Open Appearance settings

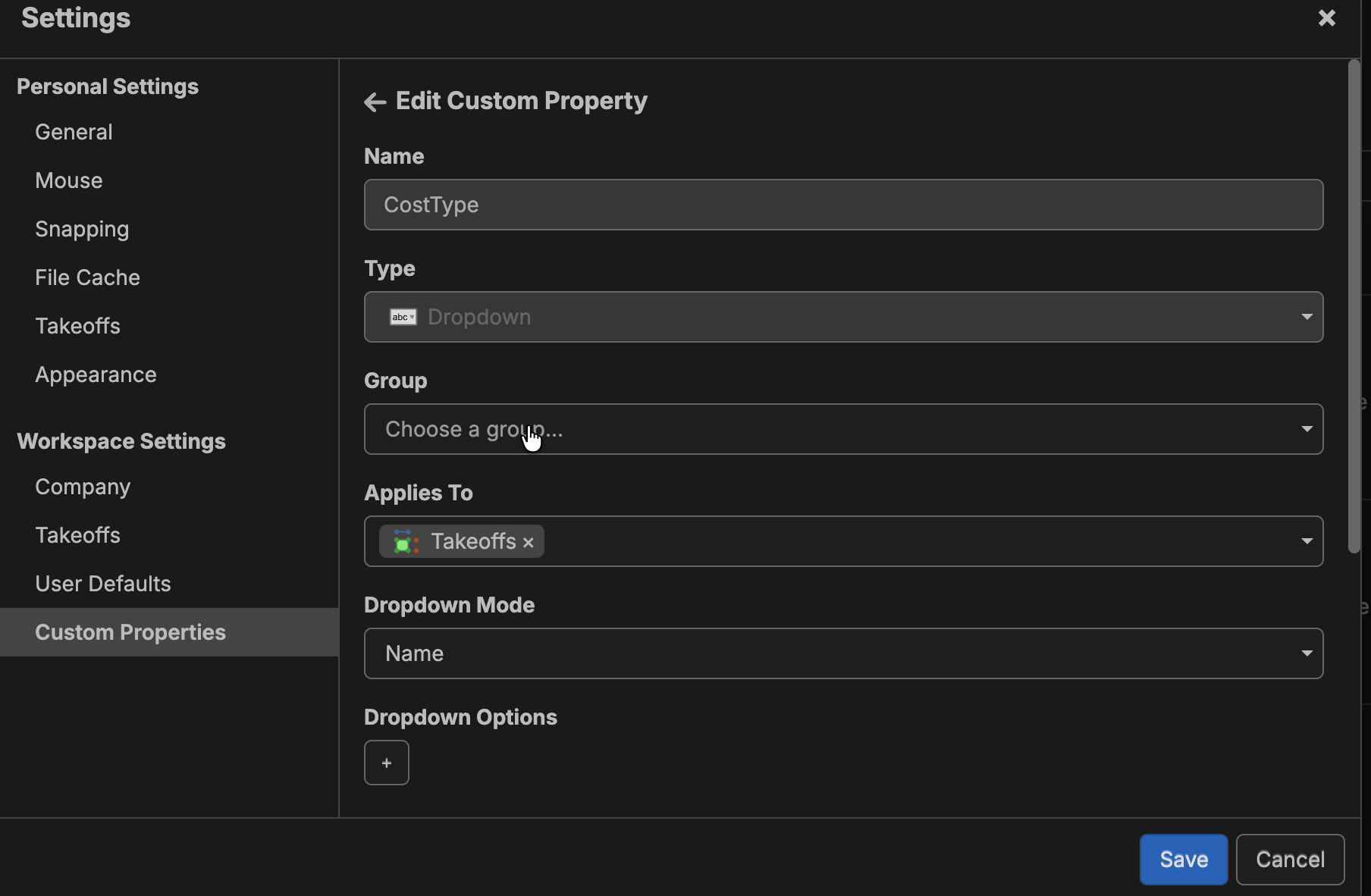coord(96,374)
